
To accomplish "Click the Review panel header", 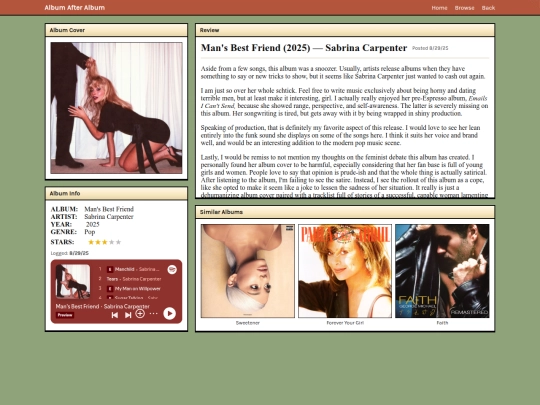I will tap(345, 30).
